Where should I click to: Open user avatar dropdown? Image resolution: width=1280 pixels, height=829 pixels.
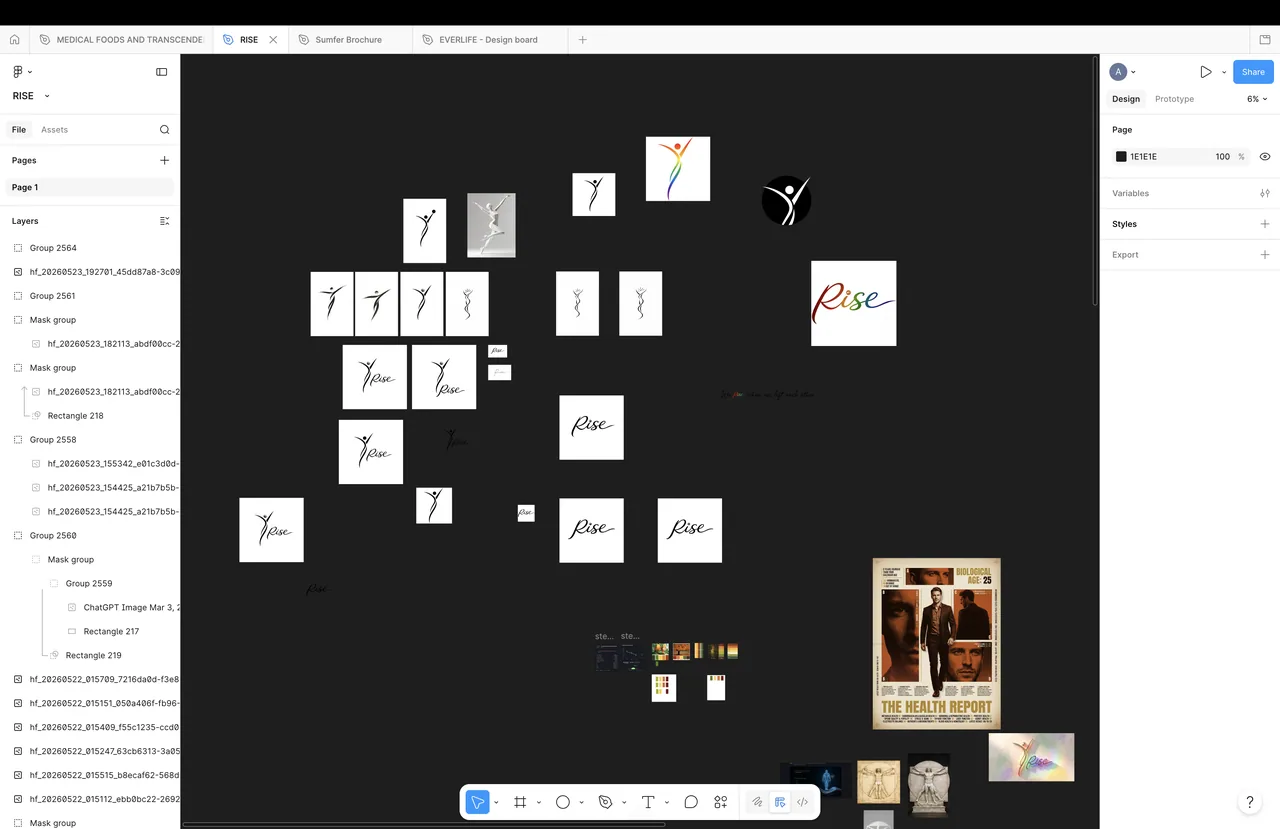[x=1123, y=72]
